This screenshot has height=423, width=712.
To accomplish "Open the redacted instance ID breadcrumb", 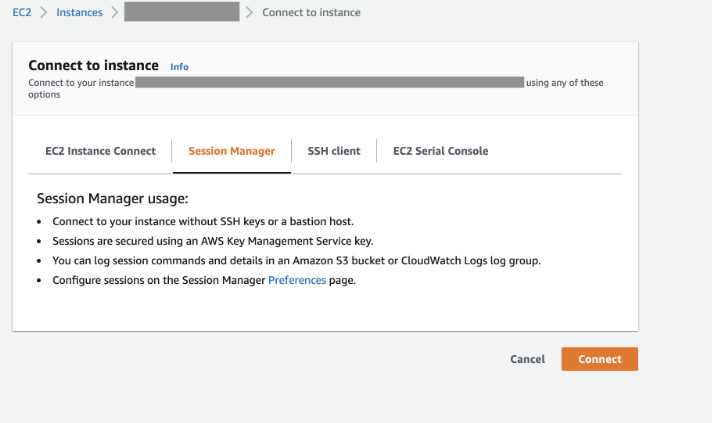I will click(x=182, y=12).
